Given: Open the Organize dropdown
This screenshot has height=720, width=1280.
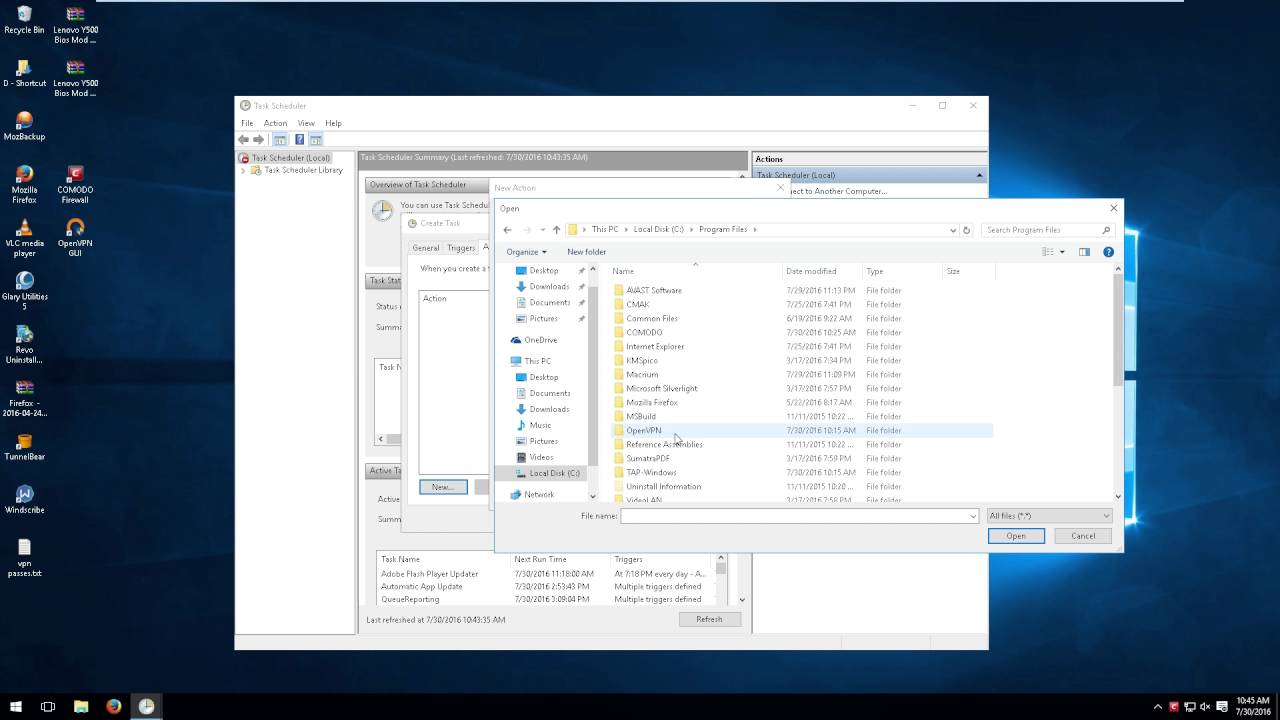Looking at the screenshot, I should (526, 252).
